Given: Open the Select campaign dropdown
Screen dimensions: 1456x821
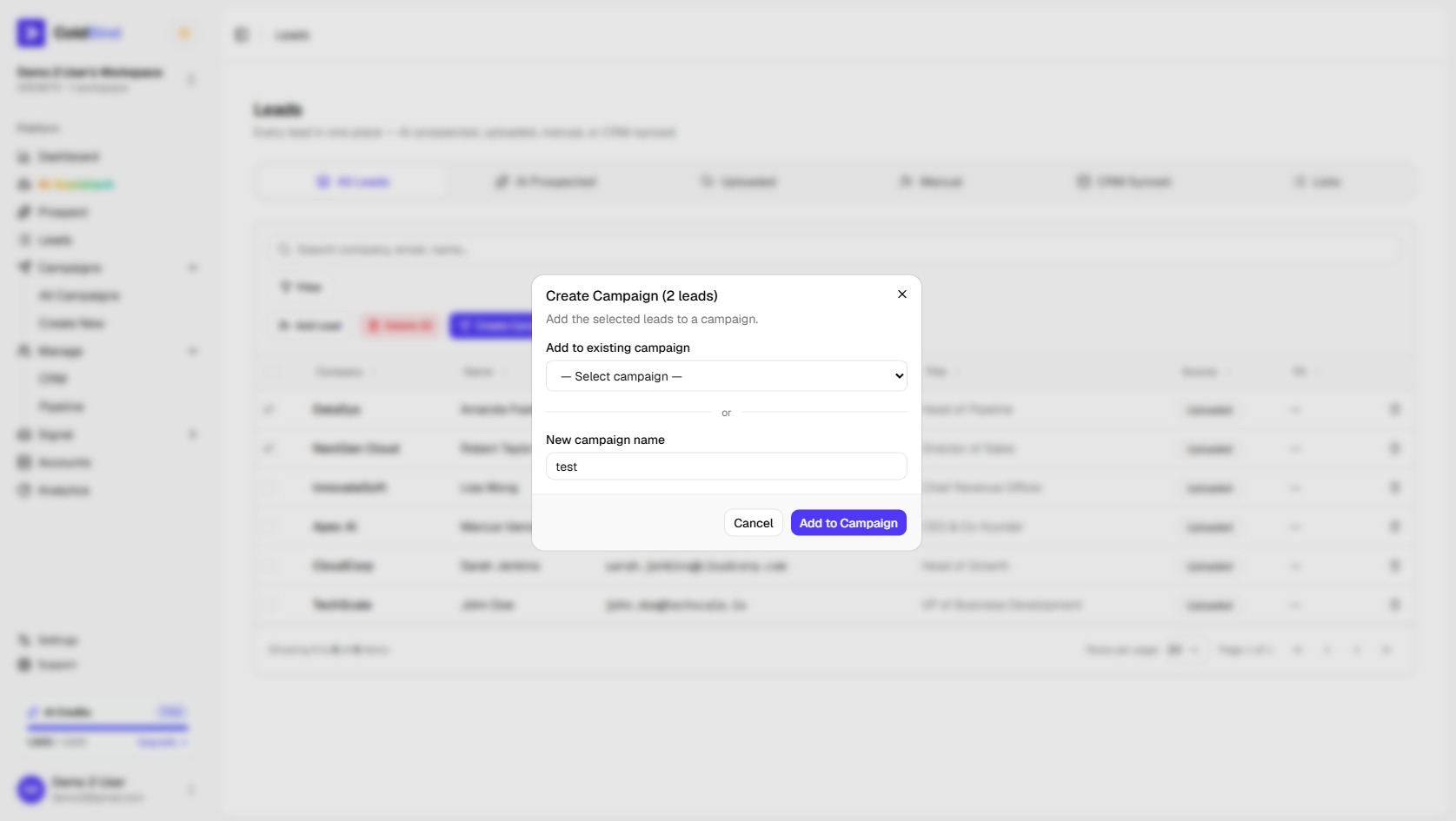Looking at the screenshot, I should click(727, 376).
